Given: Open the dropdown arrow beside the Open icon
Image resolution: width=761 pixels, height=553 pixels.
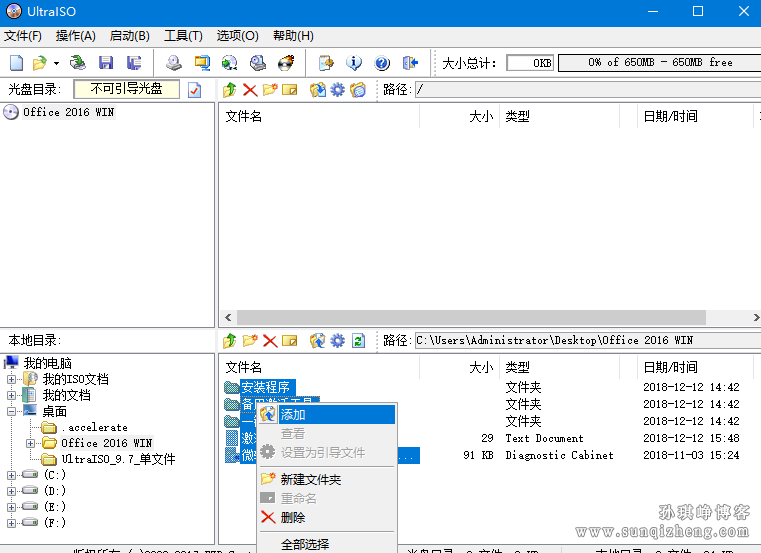Looking at the screenshot, I should 56,64.
